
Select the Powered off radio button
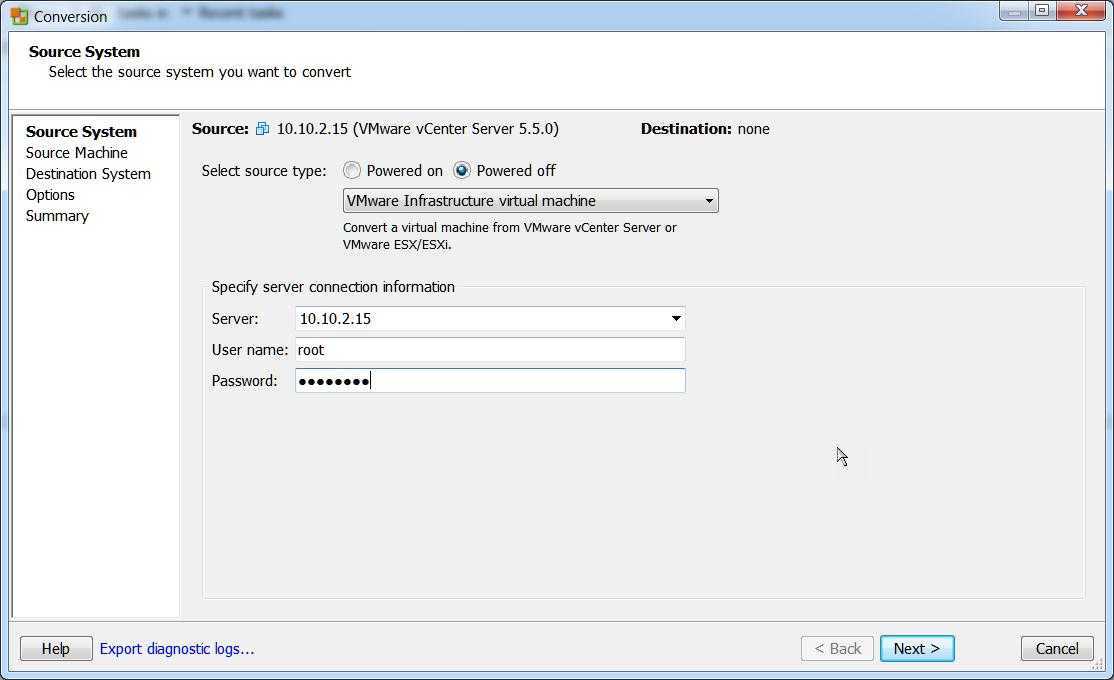point(462,171)
